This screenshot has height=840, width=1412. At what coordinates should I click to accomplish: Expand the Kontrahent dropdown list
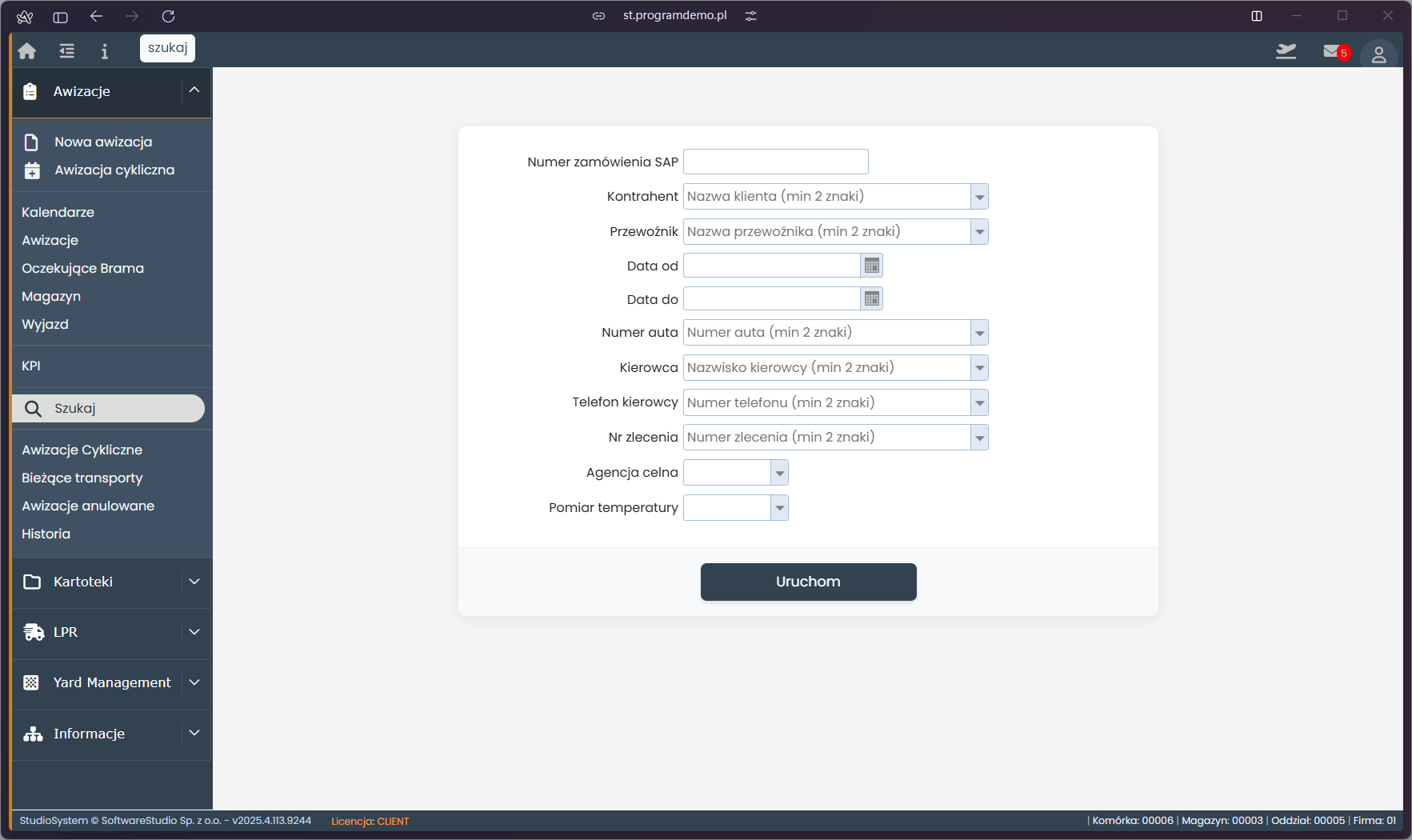pyautogui.click(x=979, y=197)
